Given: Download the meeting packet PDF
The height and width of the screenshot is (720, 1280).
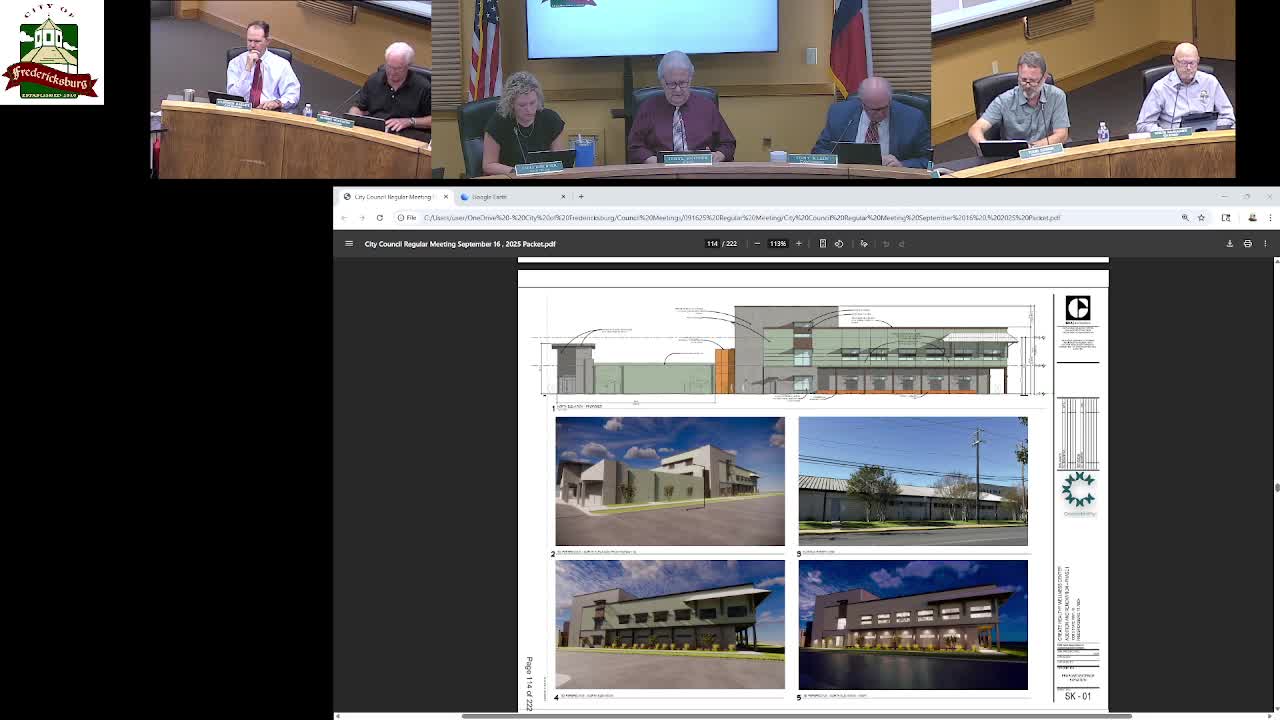Looking at the screenshot, I should point(1230,243).
